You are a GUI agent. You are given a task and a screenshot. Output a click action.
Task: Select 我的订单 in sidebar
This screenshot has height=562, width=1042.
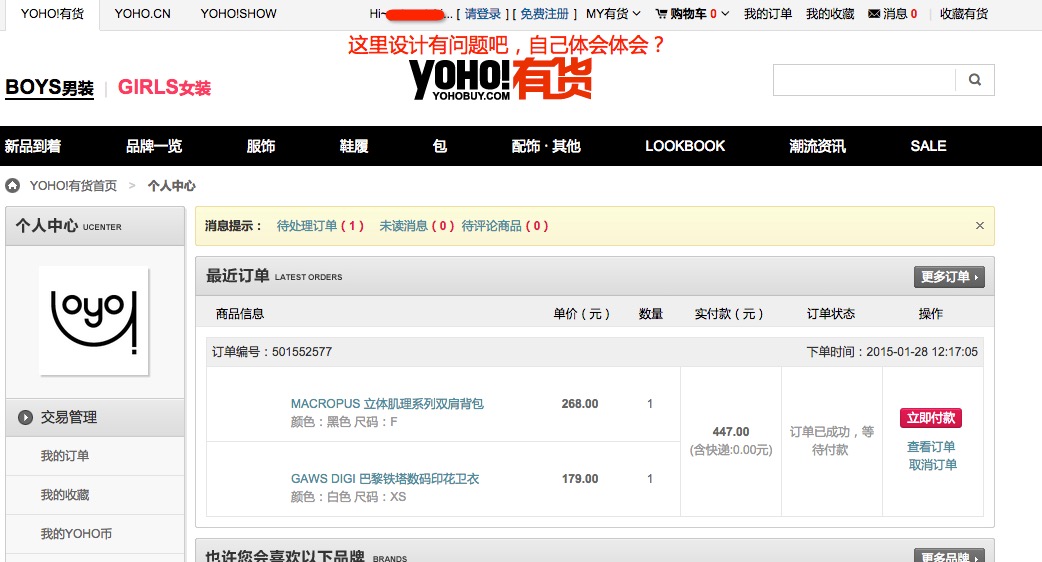[64, 456]
